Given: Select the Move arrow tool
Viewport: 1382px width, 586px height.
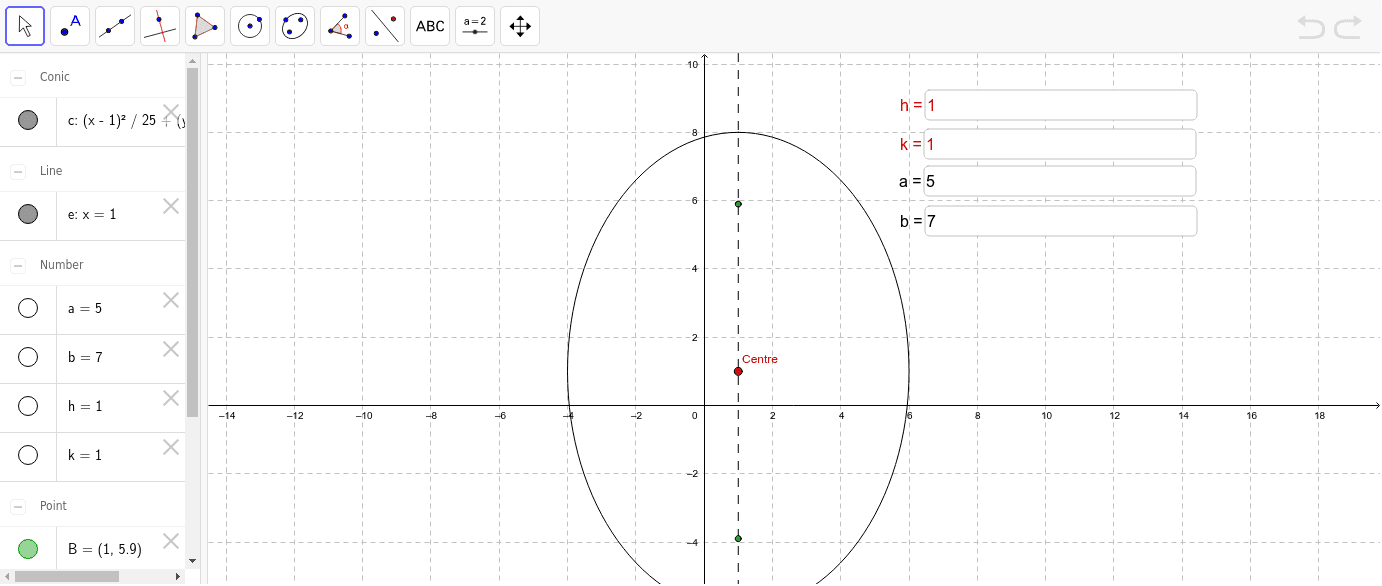Looking at the screenshot, I should pyautogui.click(x=25, y=26).
